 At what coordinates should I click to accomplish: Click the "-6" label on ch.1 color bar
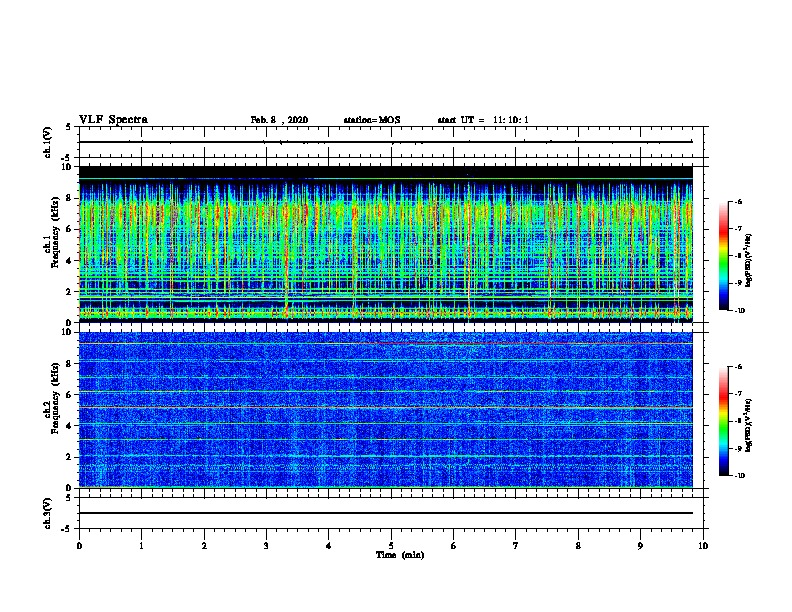tap(738, 201)
